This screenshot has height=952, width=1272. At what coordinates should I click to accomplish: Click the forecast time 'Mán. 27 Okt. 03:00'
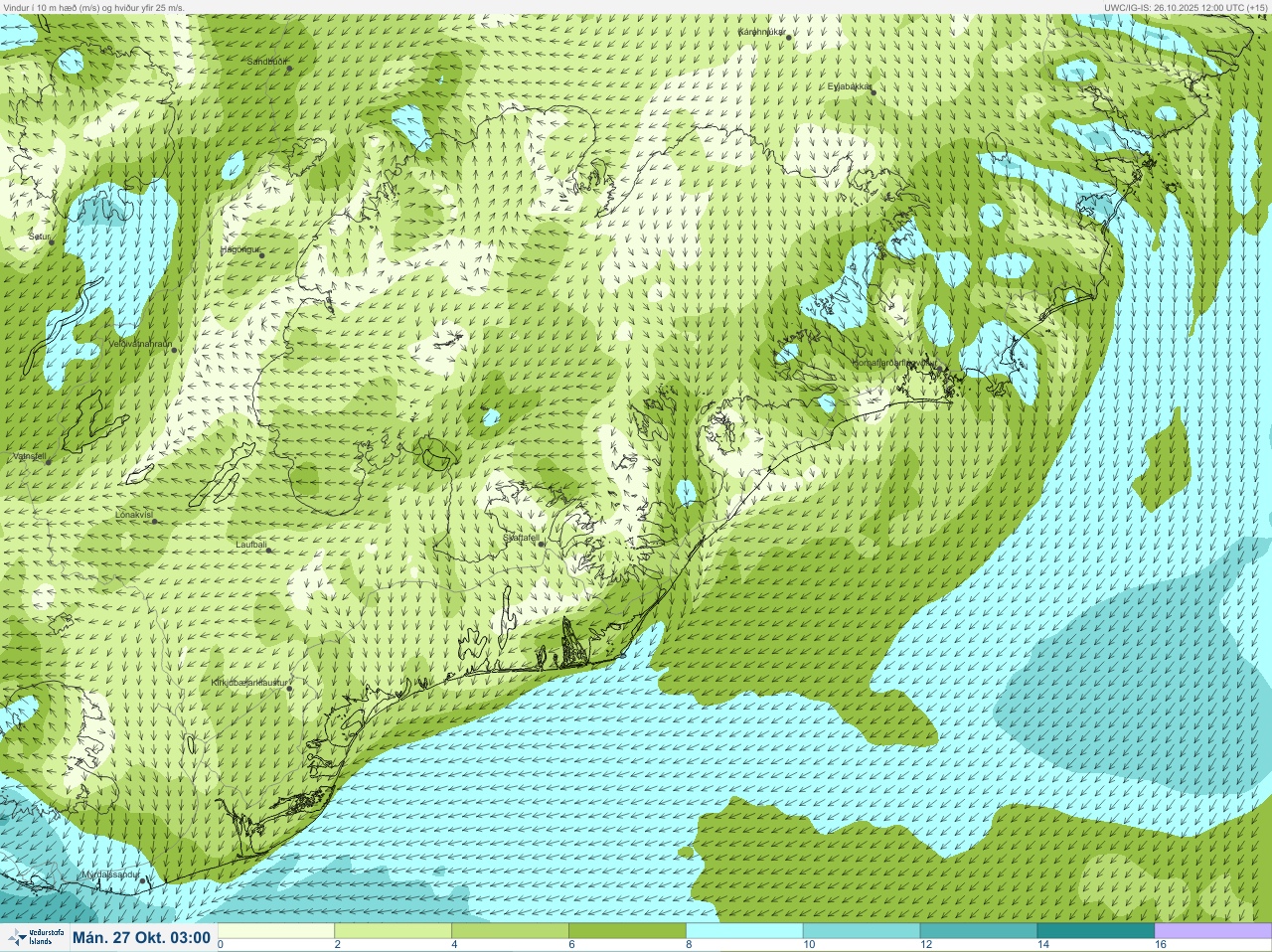141,938
